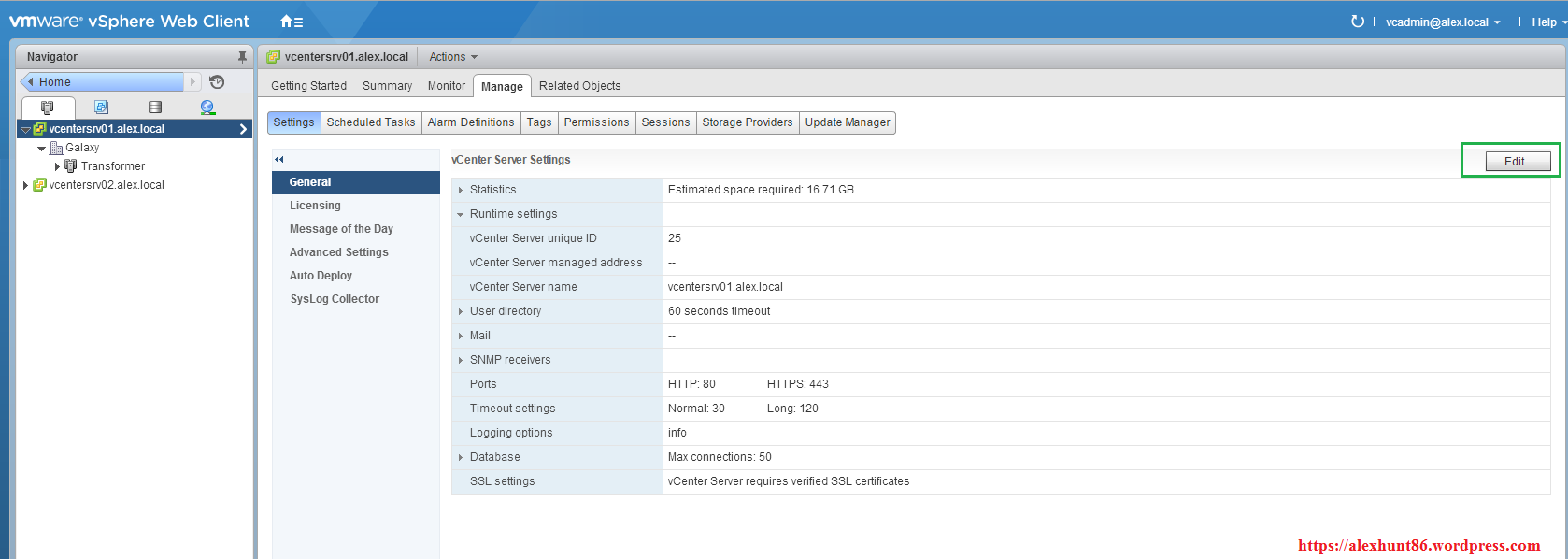Open the Storage inventory view
The width and height of the screenshot is (1568, 559).
(x=154, y=107)
